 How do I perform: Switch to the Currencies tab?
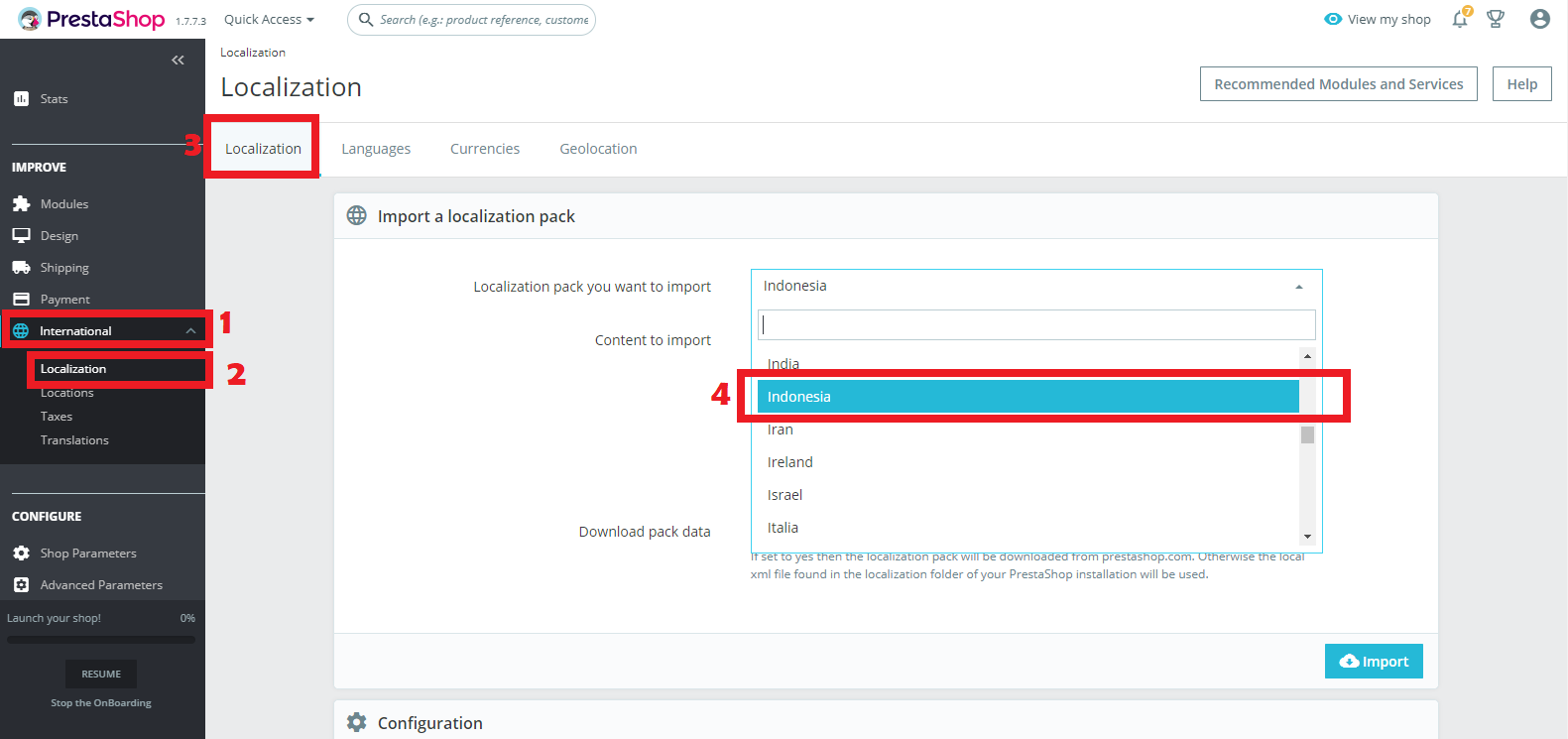(485, 149)
